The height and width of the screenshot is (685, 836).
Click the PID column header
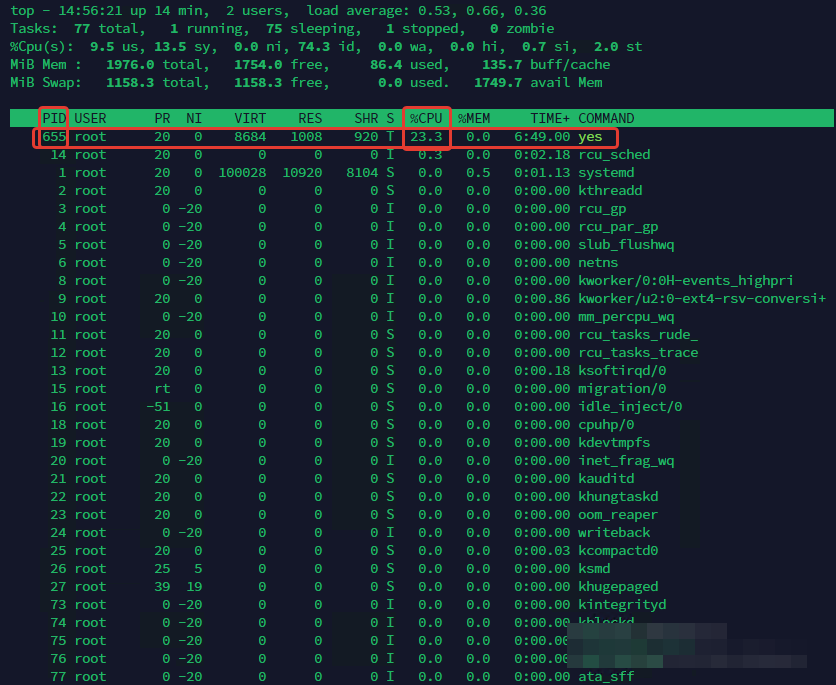coord(54,118)
